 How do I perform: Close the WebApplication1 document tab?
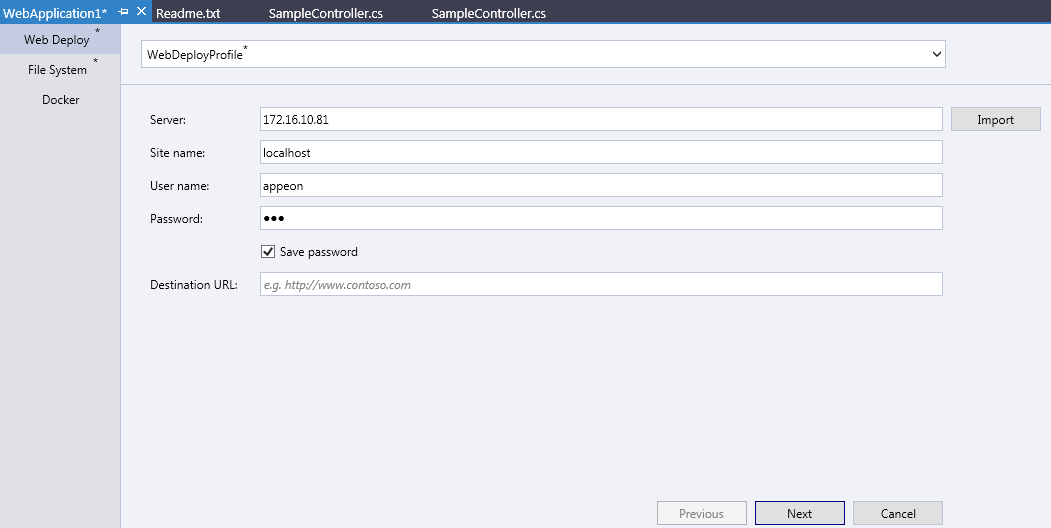pos(141,11)
